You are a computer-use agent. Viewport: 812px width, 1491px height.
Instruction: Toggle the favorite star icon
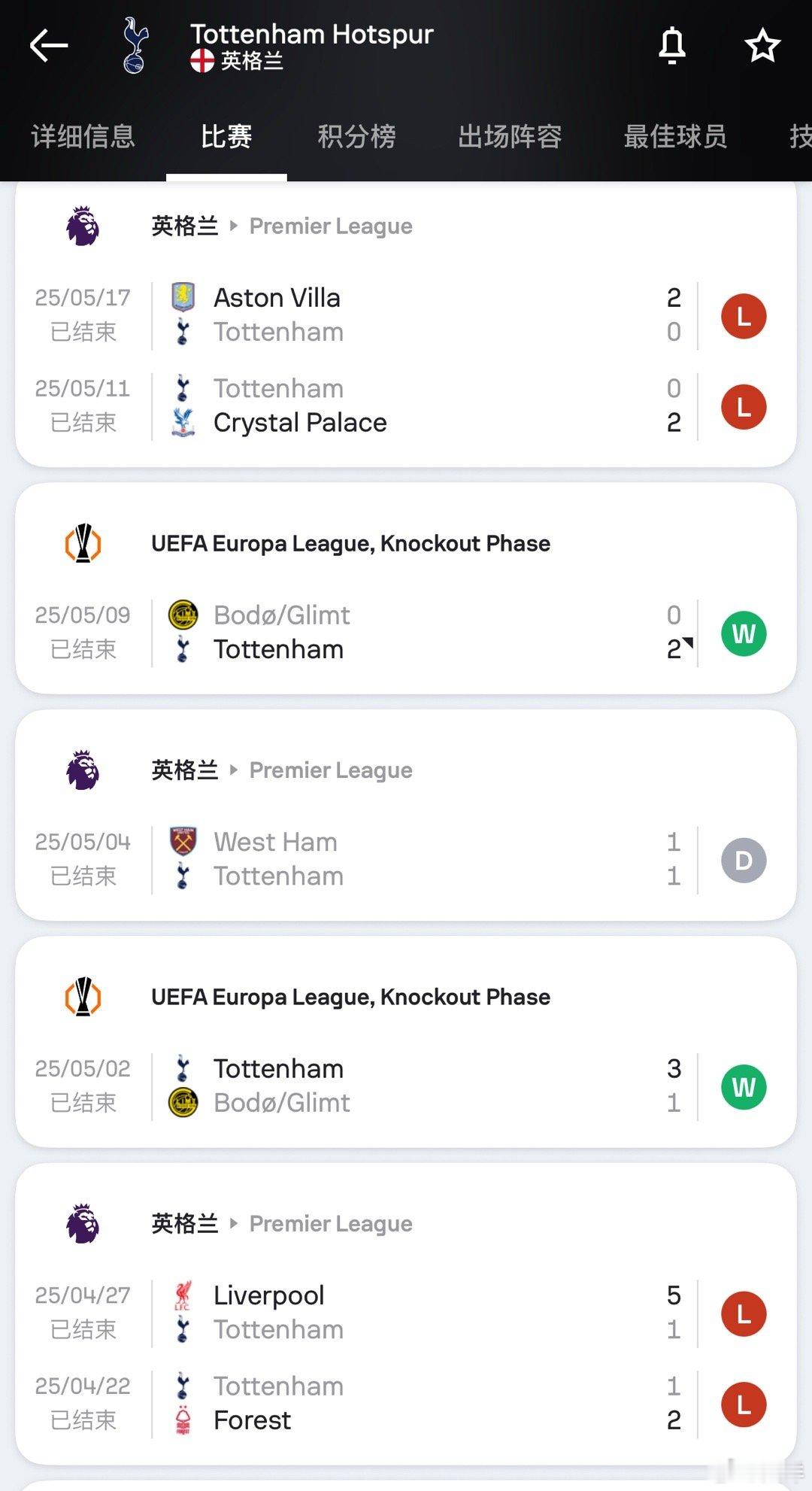click(x=762, y=45)
